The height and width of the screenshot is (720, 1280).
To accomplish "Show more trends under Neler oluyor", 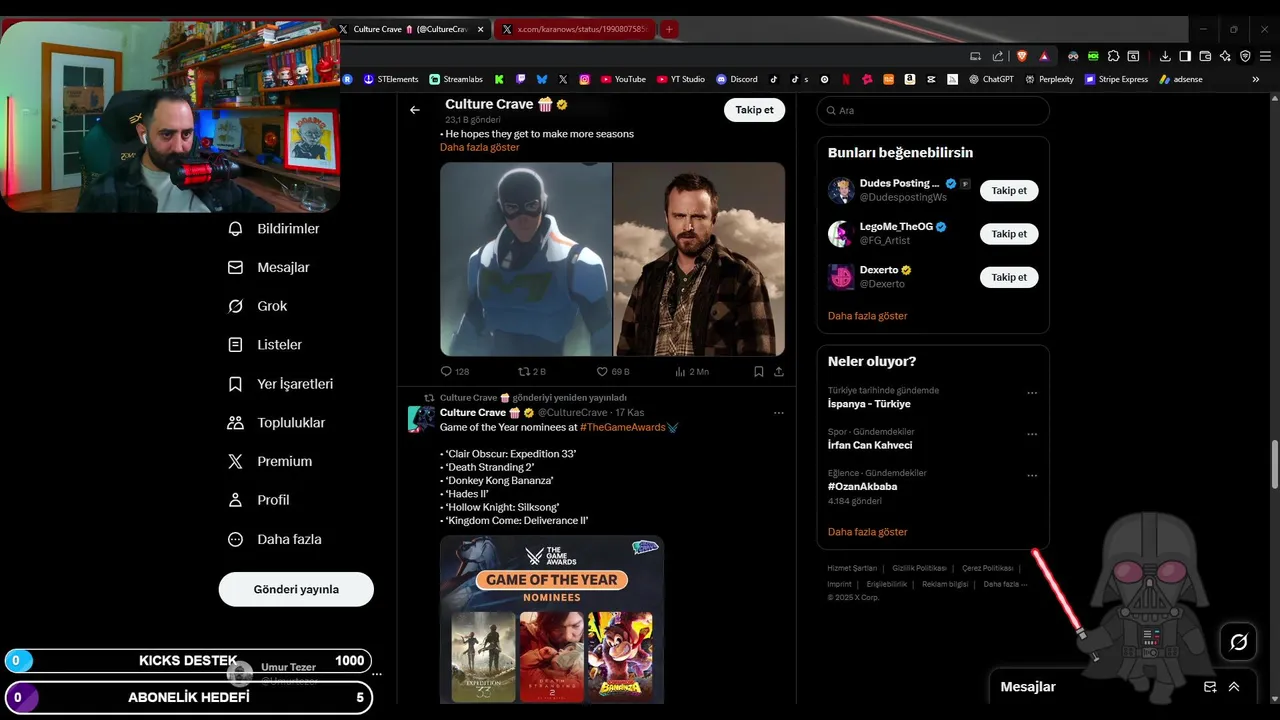I will [x=868, y=532].
